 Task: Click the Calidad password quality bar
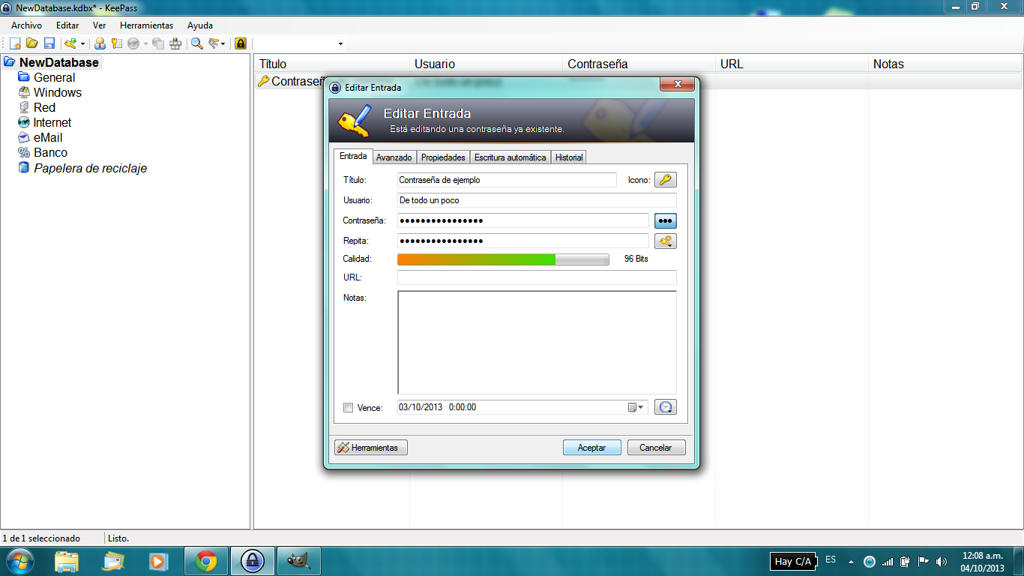(x=503, y=259)
